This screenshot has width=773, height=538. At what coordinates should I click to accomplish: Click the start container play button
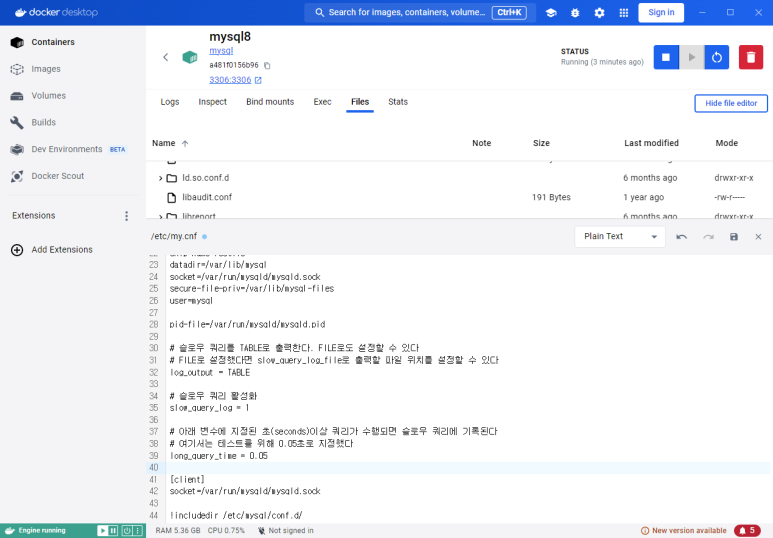692,57
